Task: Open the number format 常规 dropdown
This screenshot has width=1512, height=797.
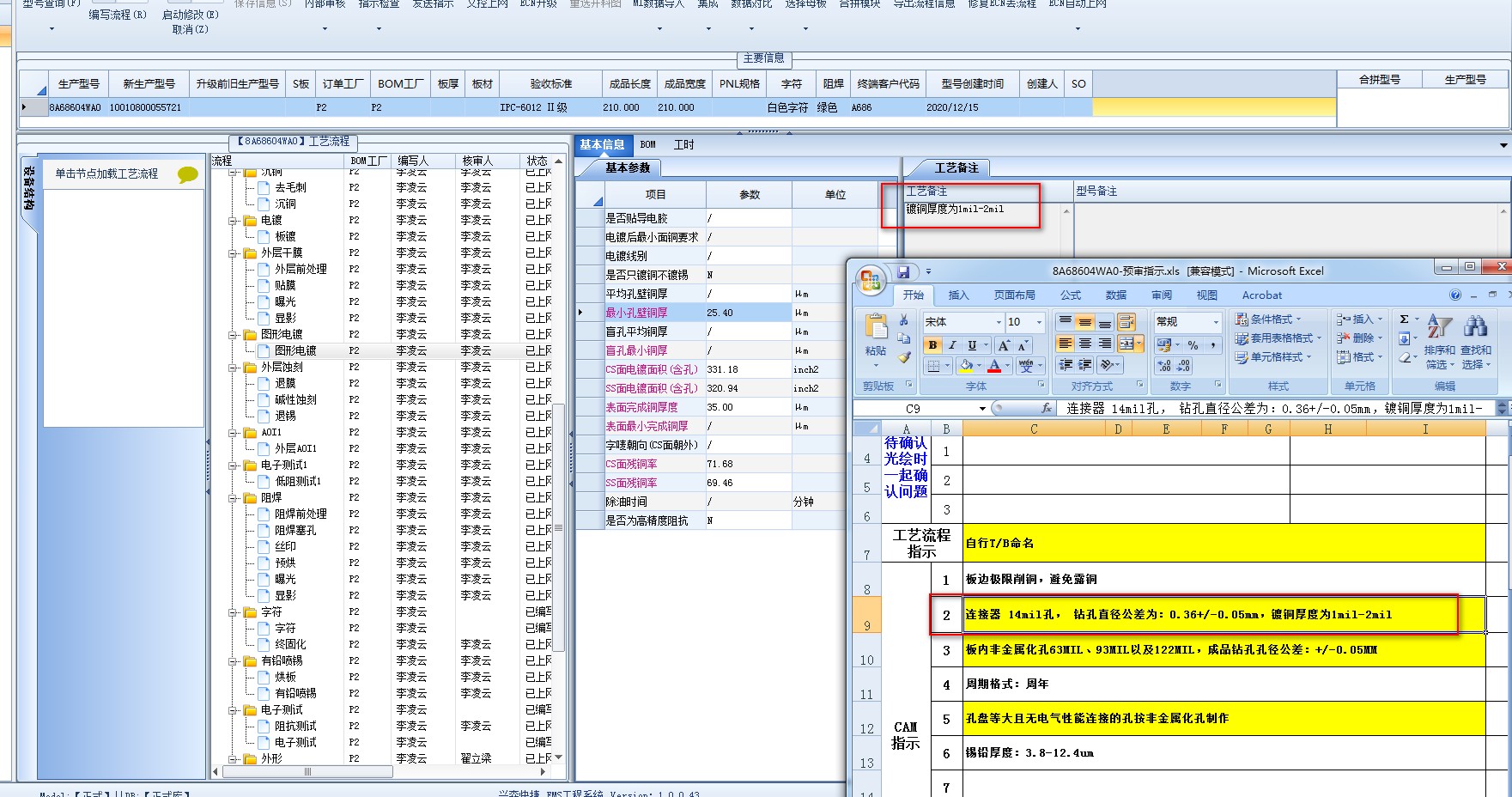Action: pos(1216,322)
